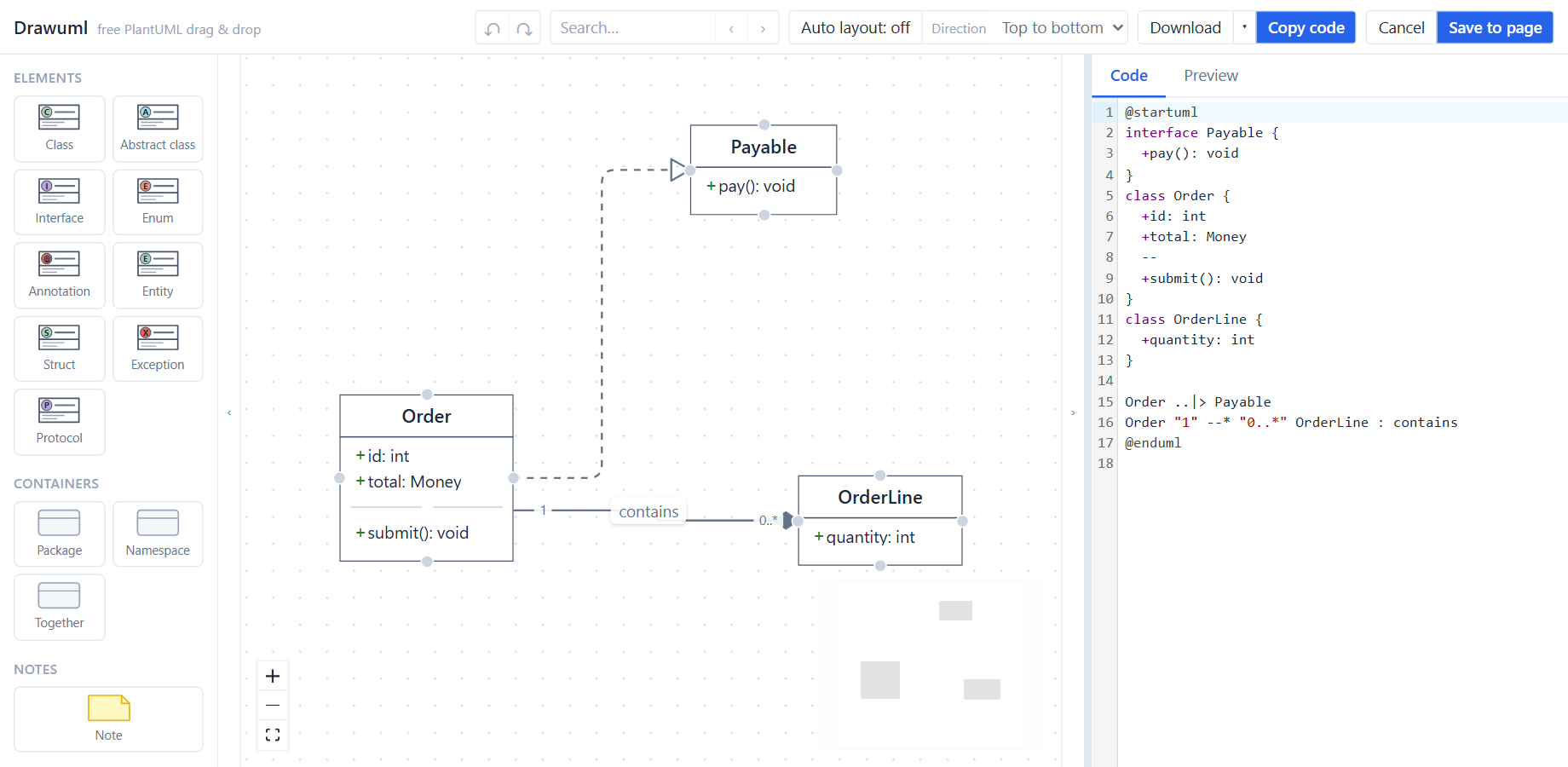Zoom in on the canvas
Image resolution: width=1568 pixels, height=767 pixels.
[x=273, y=676]
